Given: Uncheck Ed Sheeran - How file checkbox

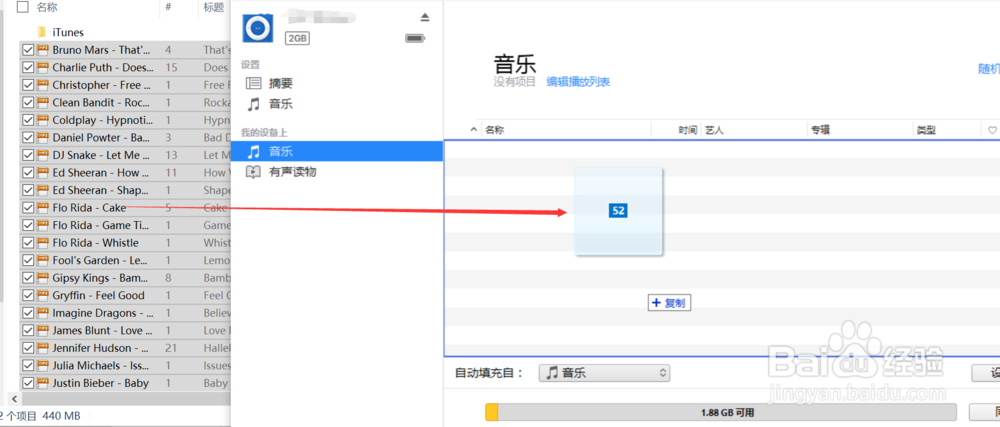Looking at the screenshot, I should [x=27, y=173].
